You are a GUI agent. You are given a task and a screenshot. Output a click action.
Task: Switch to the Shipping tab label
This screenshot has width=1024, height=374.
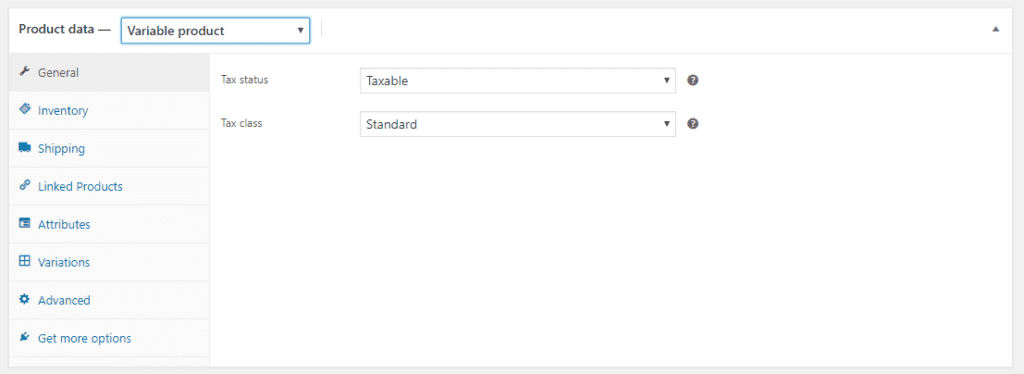61,149
